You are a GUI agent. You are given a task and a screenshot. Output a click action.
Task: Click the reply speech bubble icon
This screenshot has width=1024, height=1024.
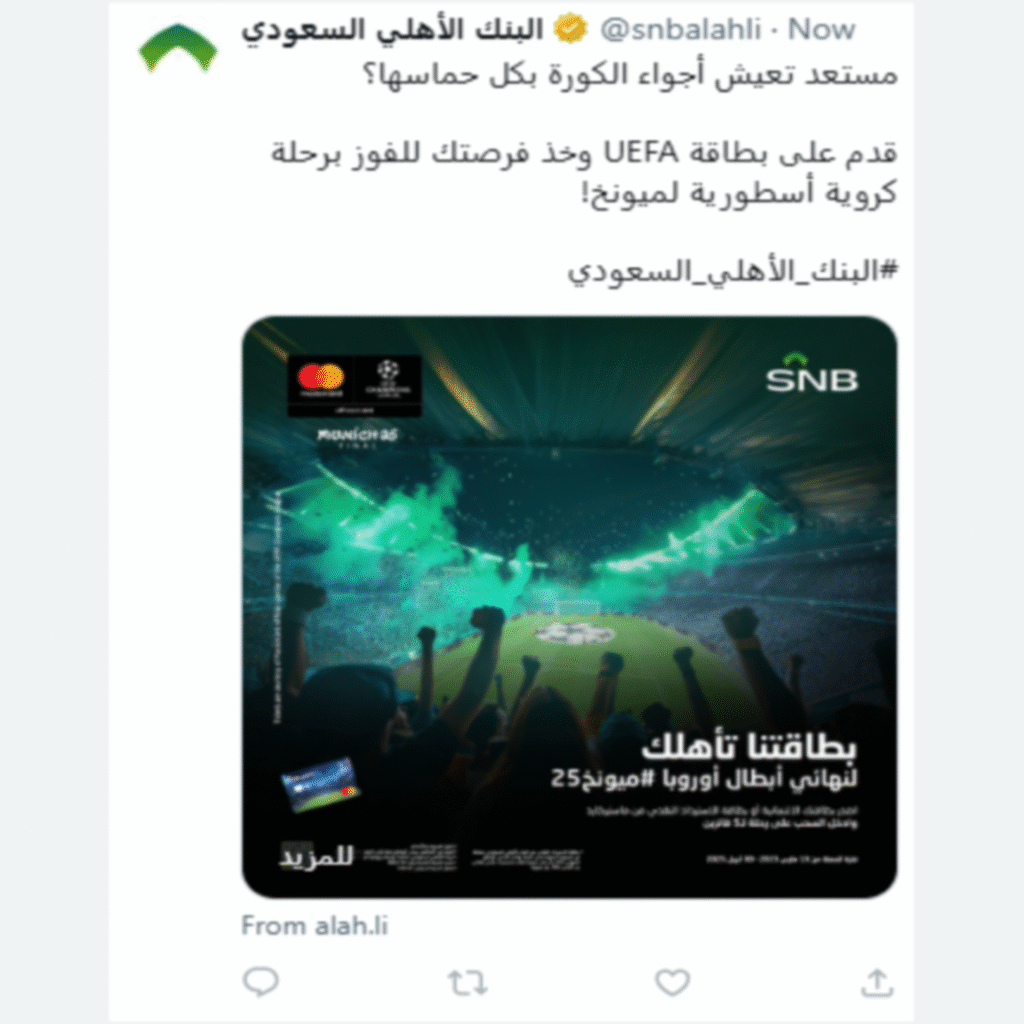point(261,982)
